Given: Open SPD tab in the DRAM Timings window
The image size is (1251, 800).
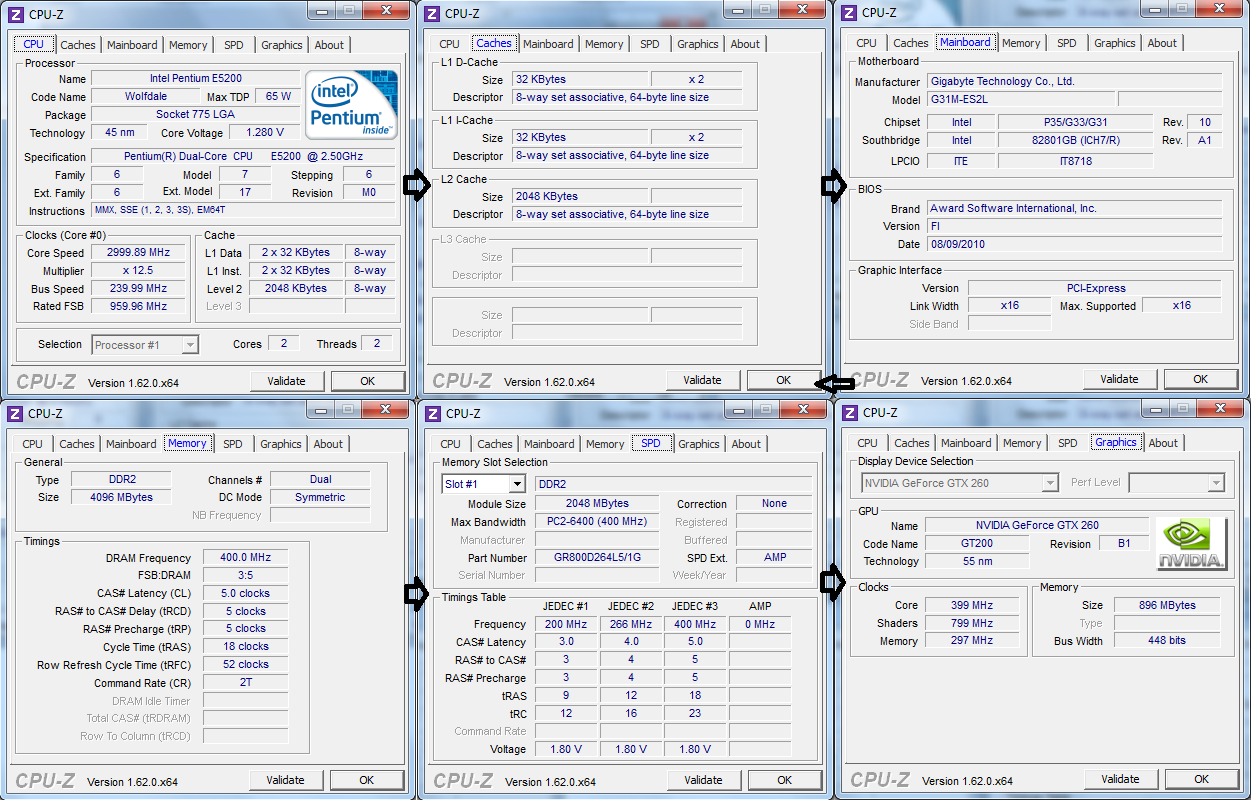Looking at the screenshot, I should 232,444.
